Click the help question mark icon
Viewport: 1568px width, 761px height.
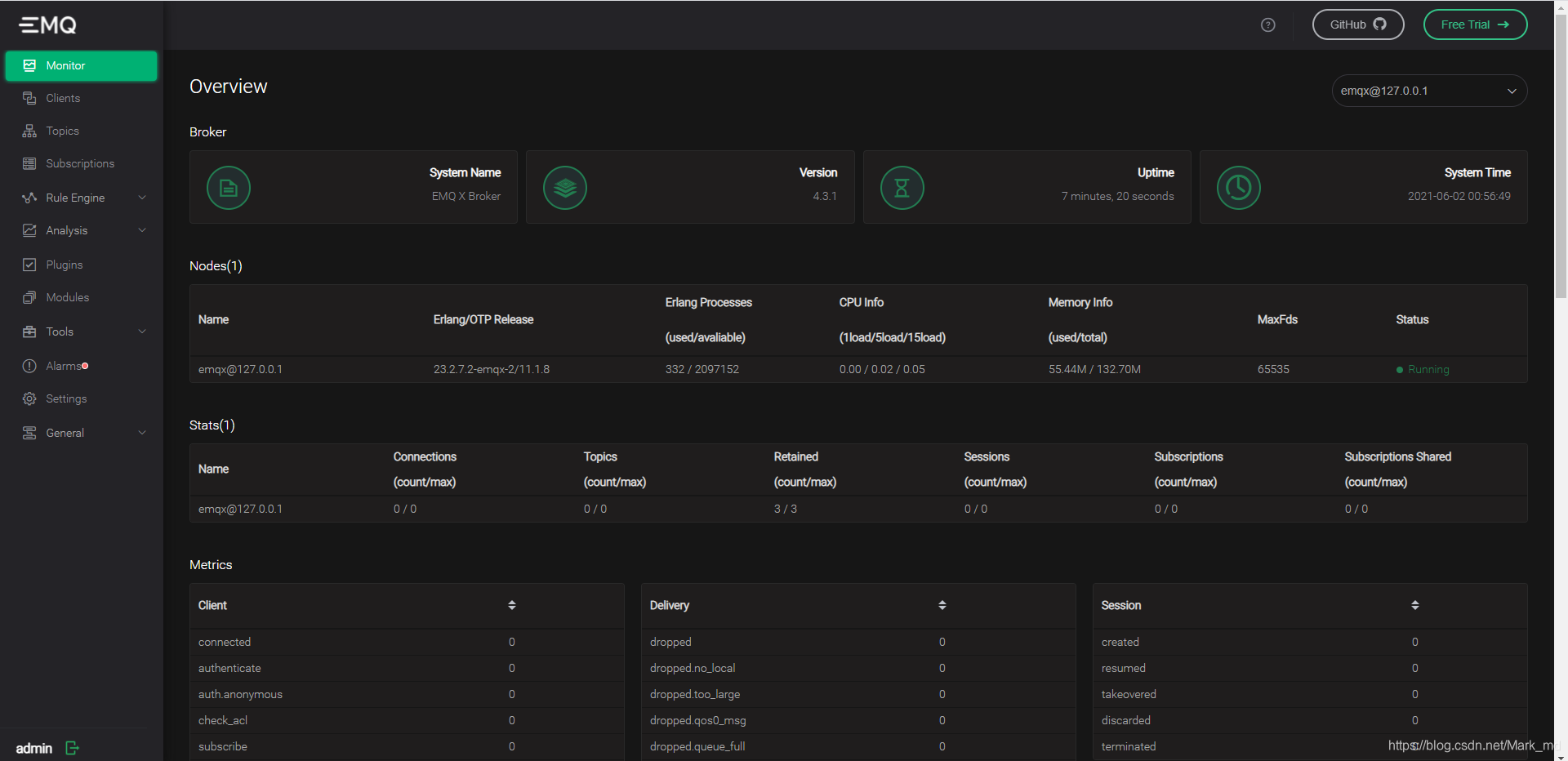point(1267,24)
